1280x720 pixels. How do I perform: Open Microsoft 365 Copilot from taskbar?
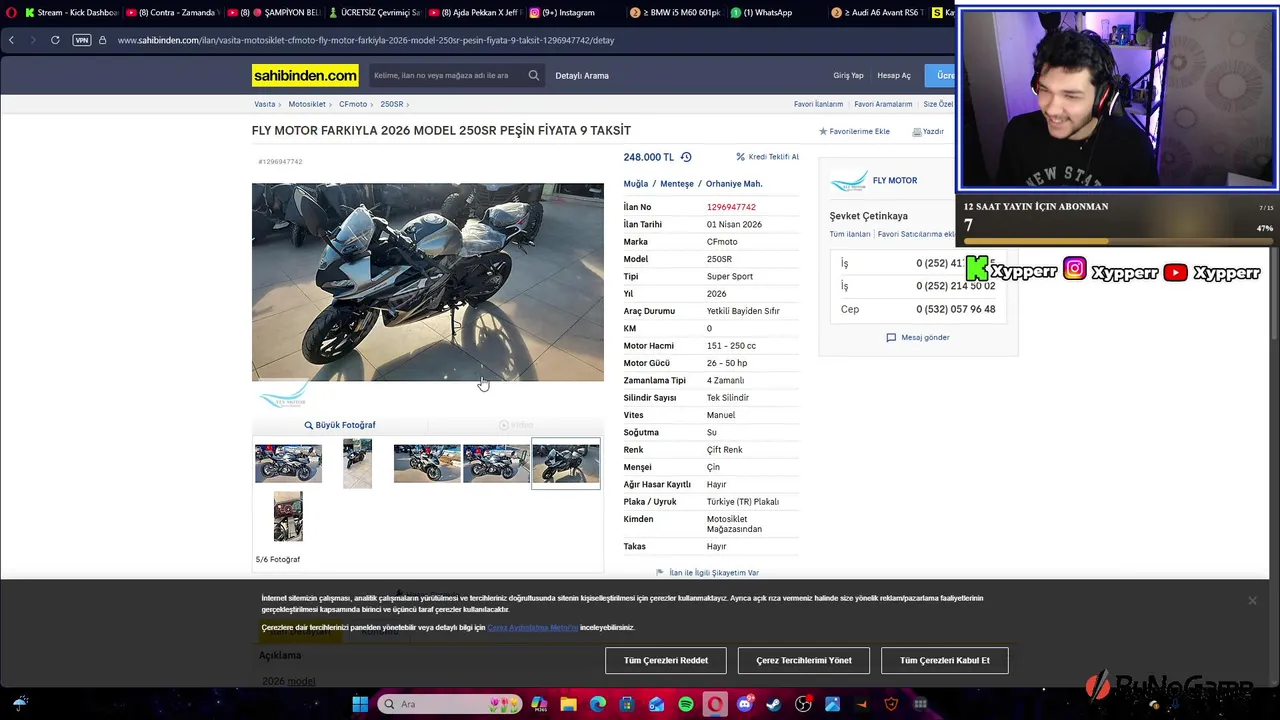[539, 704]
